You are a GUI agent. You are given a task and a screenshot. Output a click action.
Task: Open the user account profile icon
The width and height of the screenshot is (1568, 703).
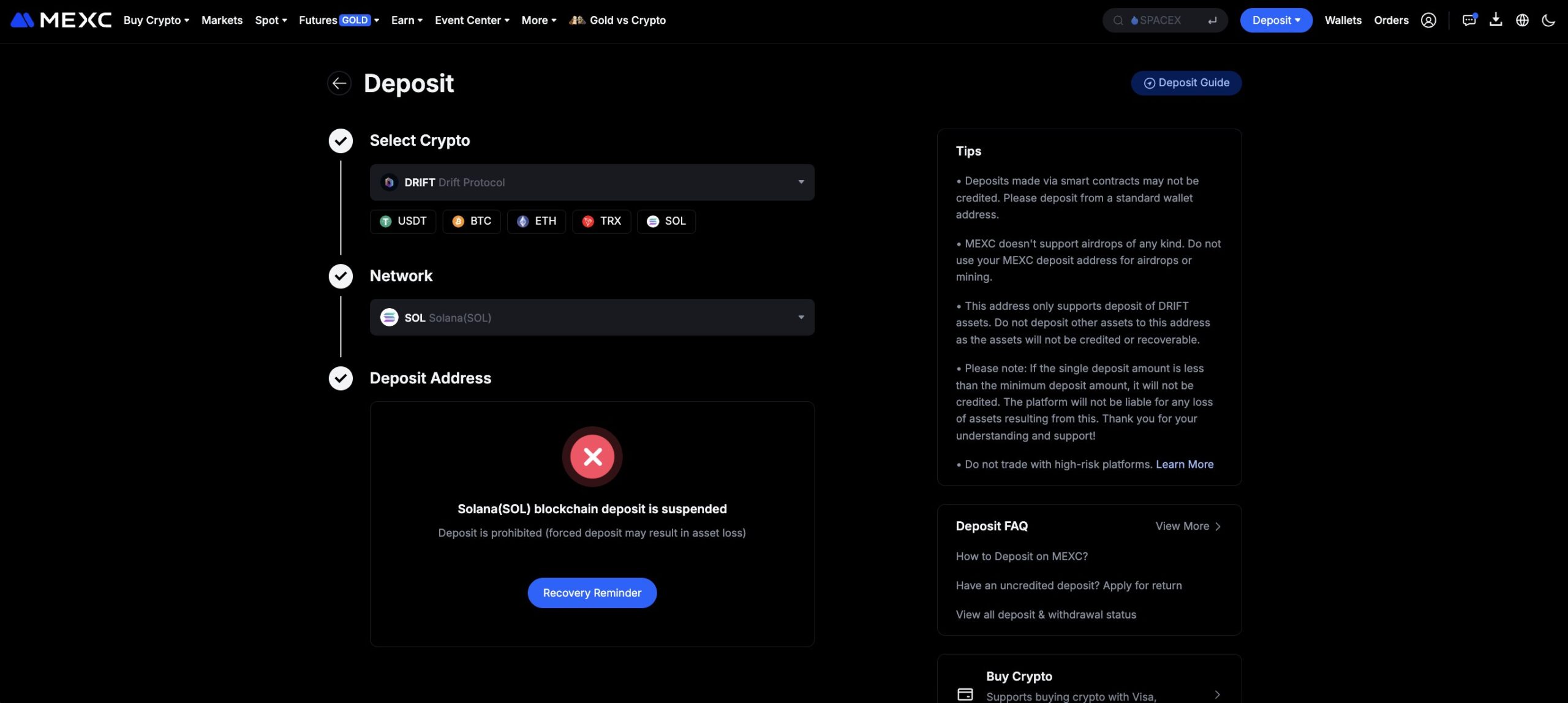(1428, 20)
